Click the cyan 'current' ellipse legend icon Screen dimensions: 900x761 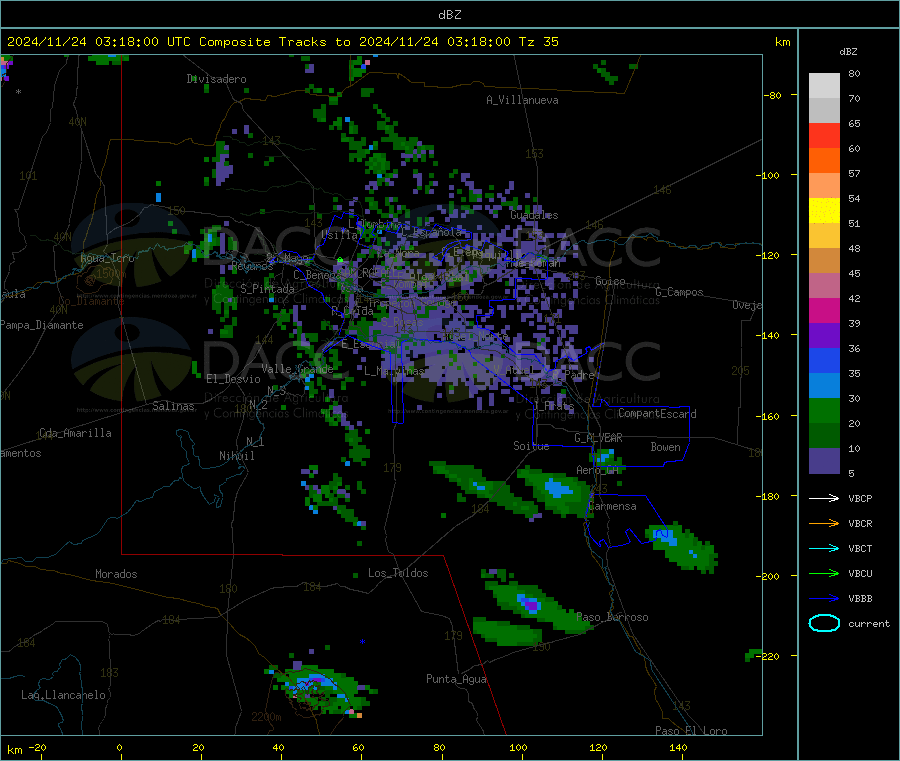click(824, 623)
